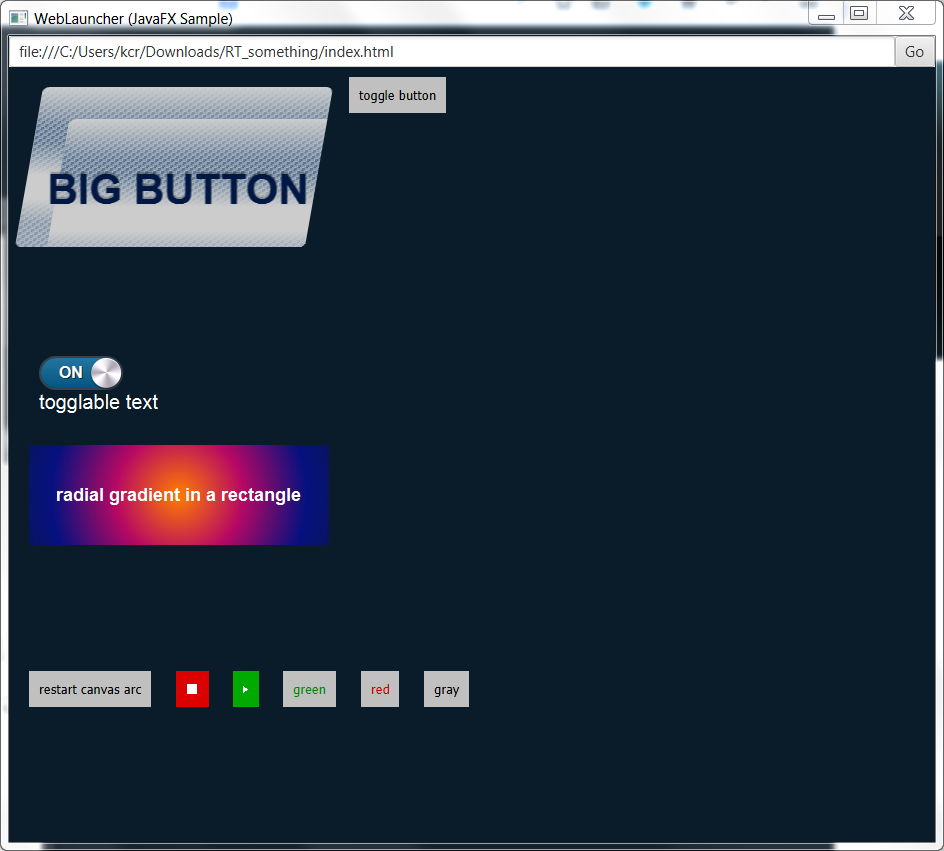Click the BIG BUTTON

tap(175, 168)
